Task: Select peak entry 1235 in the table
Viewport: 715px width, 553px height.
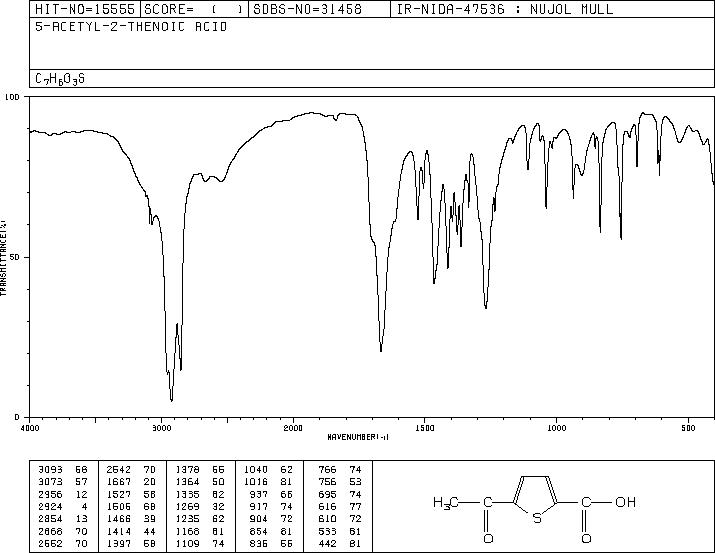Action: point(187,519)
